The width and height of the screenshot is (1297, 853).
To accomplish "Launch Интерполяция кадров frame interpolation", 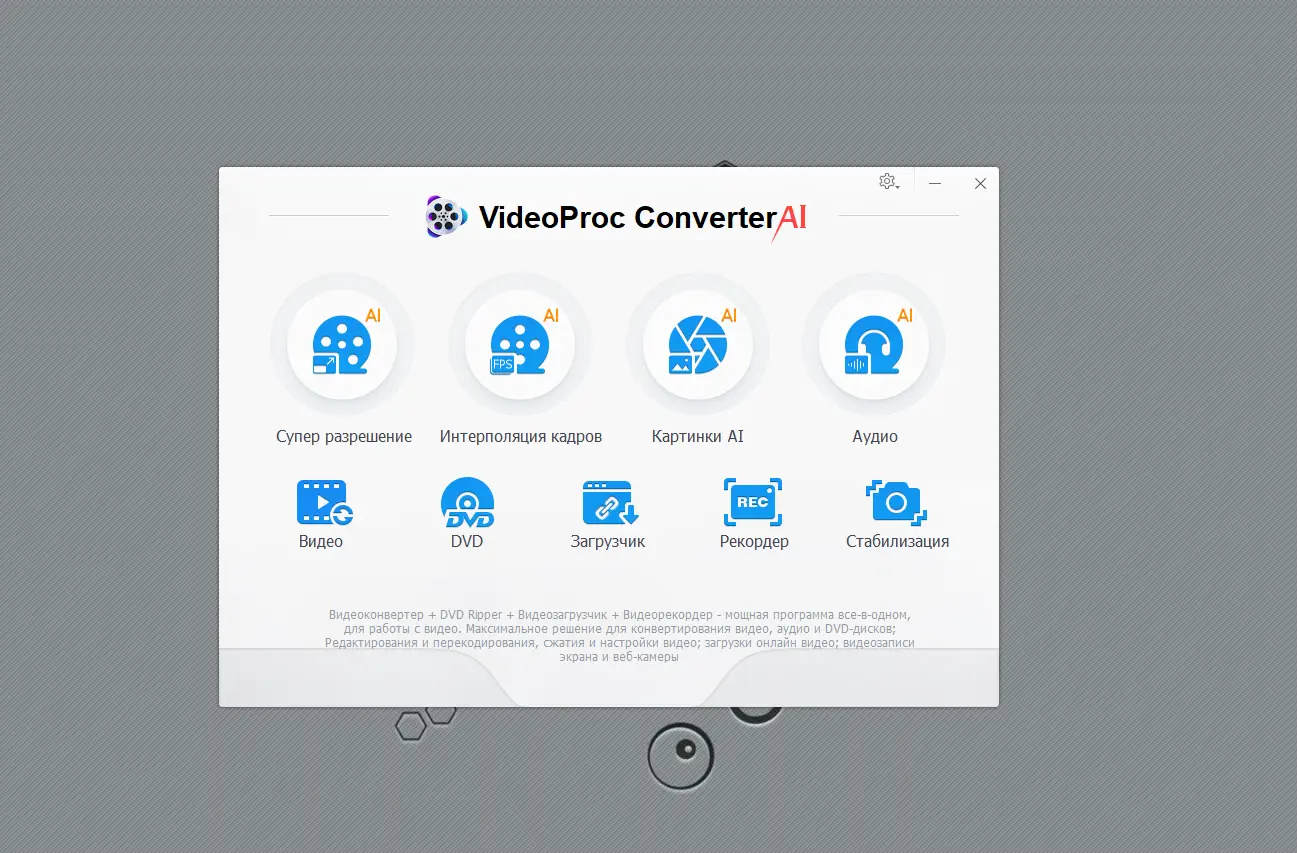I will [x=520, y=345].
